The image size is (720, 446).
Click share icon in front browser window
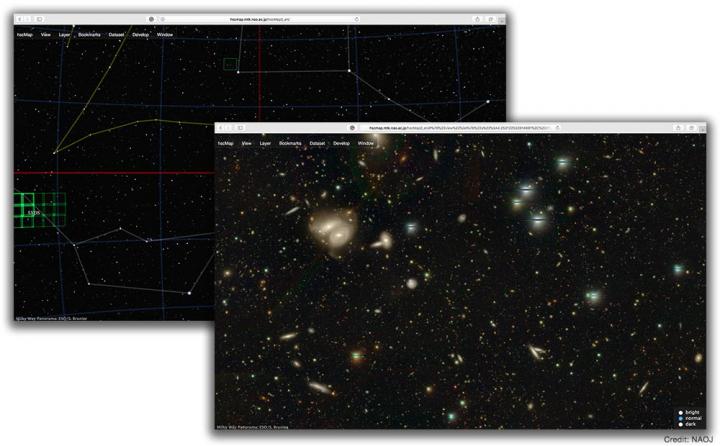[678, 128]
